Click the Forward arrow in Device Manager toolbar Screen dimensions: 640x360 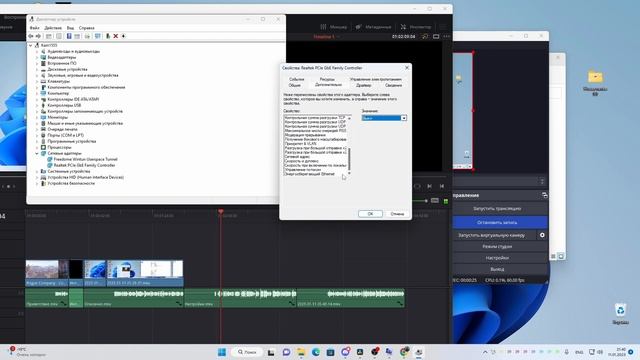[x=38, y=36]
